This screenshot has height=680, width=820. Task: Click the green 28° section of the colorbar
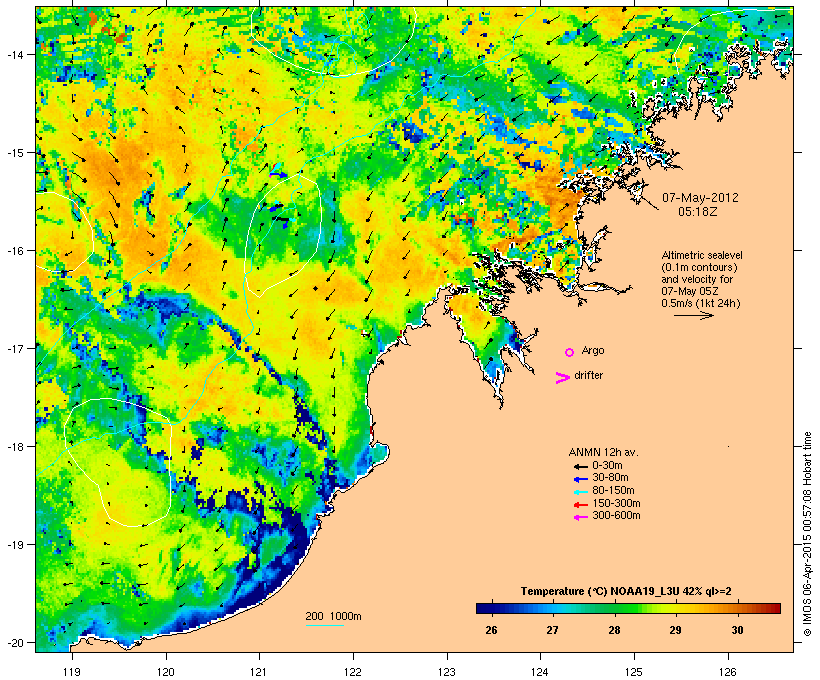tap(614, 608)
